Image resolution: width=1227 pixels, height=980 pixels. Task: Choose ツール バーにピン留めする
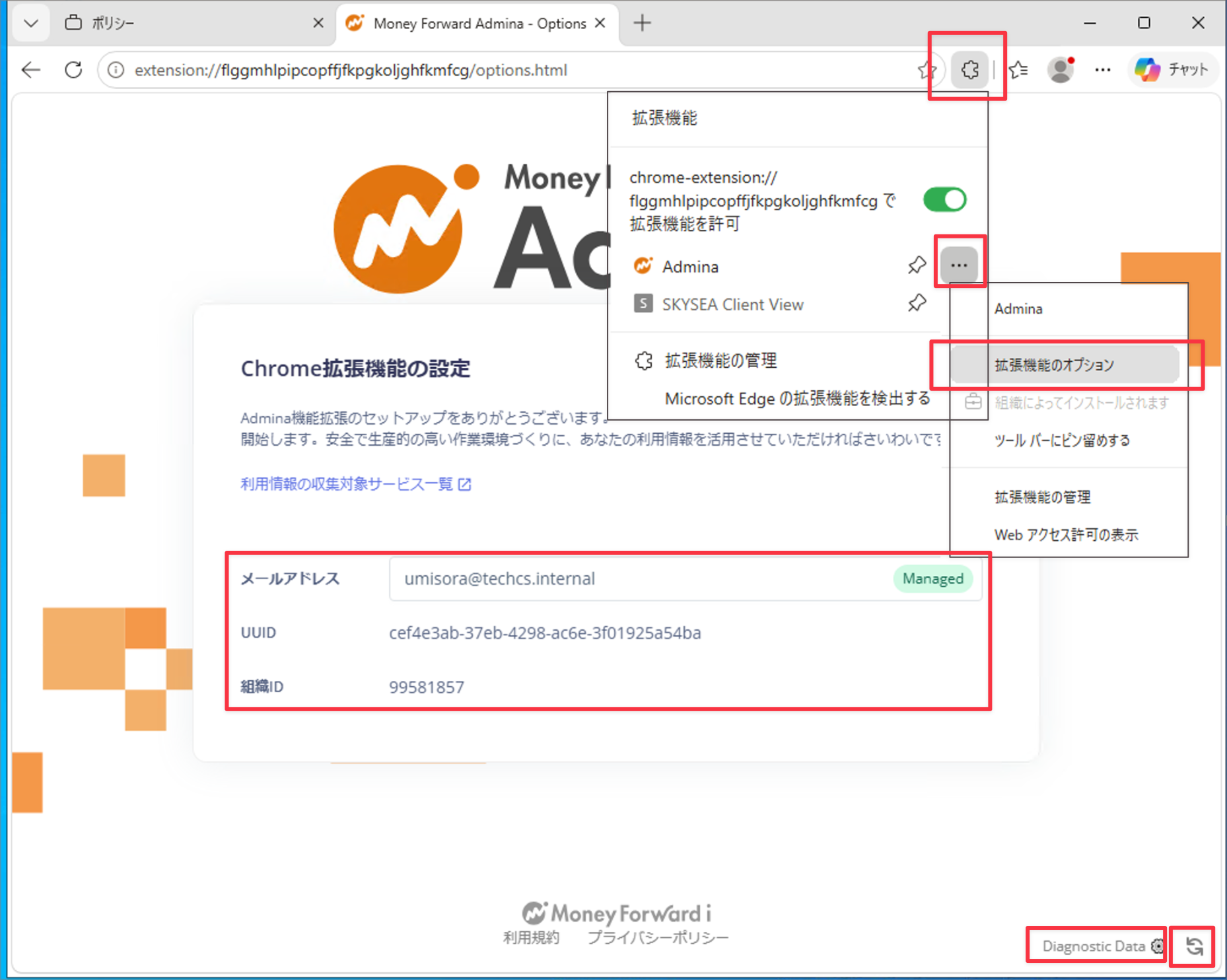1062,440
